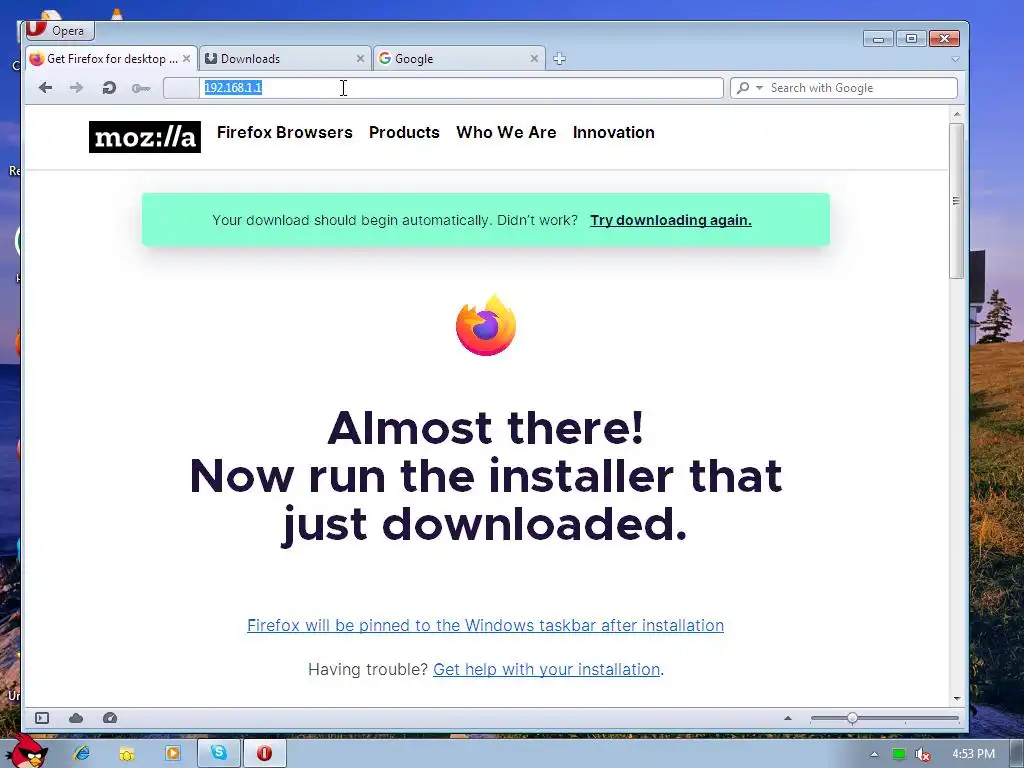Open Get help with your installation link

(547, 669)
